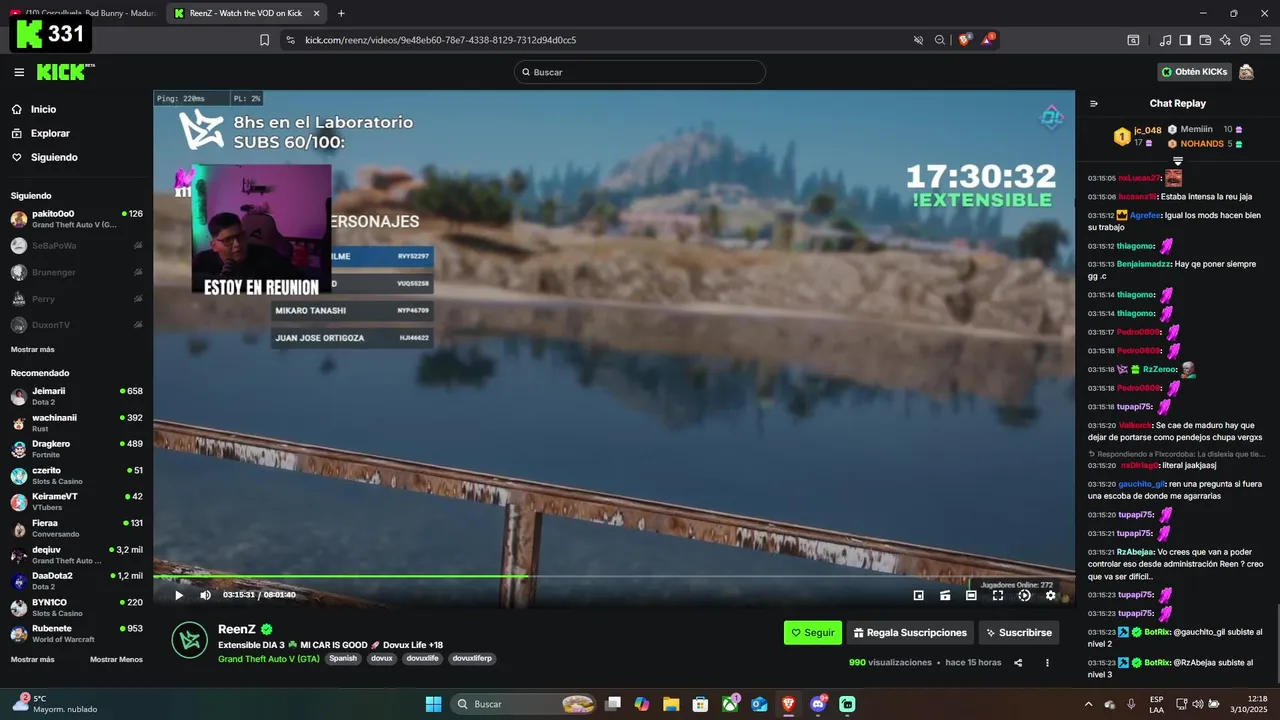Select the Spanish tag
This screenshot has width=1280, height=720.
(343, 658)
